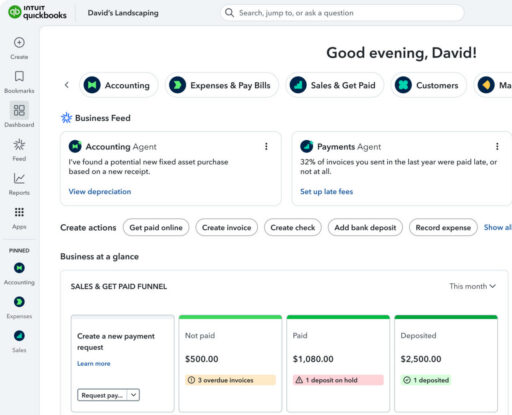The height and width of the screenshot is (415, 512).
Task: Open Payments Agent card options menu
Action: (x=497, y=146)
